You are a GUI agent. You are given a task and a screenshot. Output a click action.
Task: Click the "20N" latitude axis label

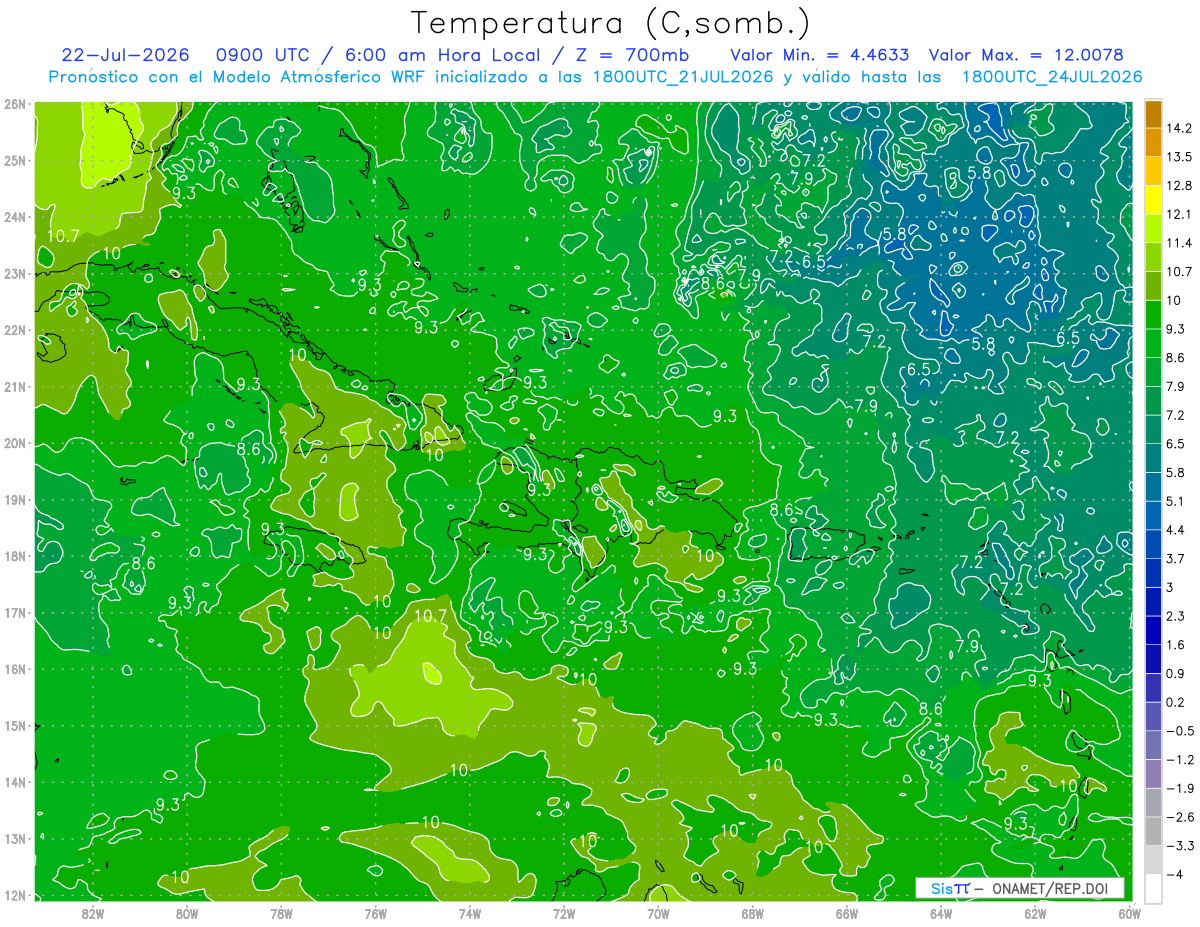[15, 443]
